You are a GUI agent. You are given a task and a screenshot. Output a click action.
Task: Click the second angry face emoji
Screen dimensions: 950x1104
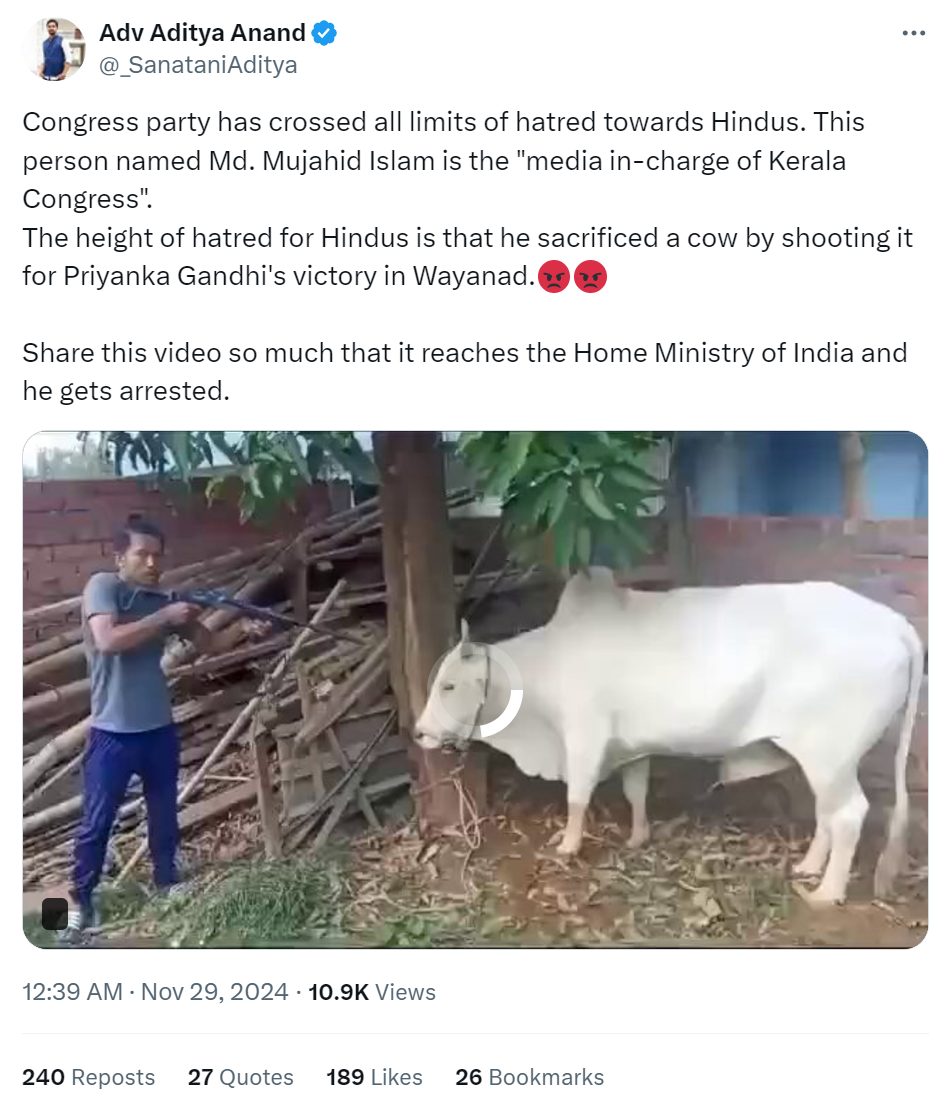click(x=590, y=277)
